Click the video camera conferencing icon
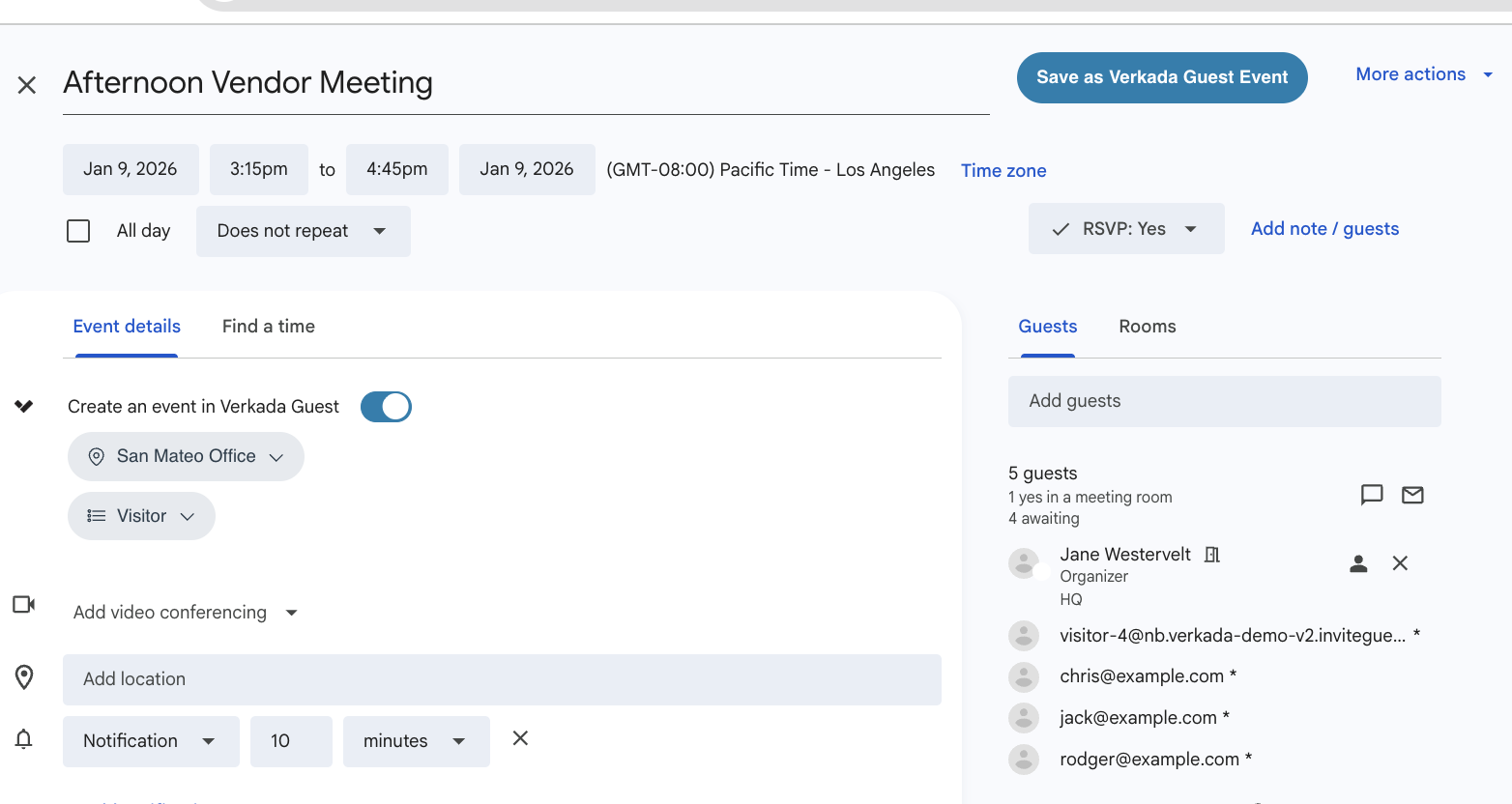Viewport: 1512px width, 804px height. coord(24,605)
